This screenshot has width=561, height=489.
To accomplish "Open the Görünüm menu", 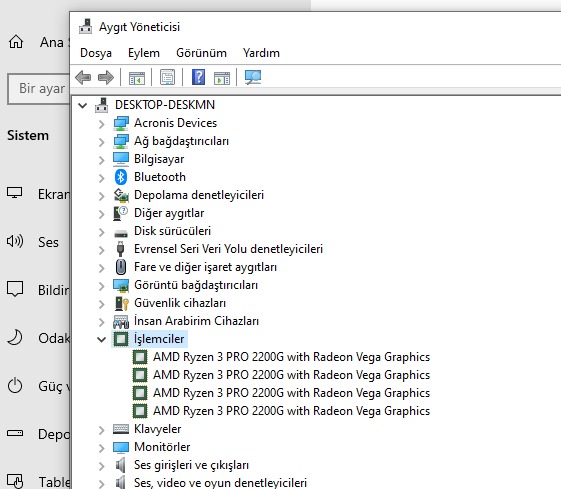I will point(201,53).
